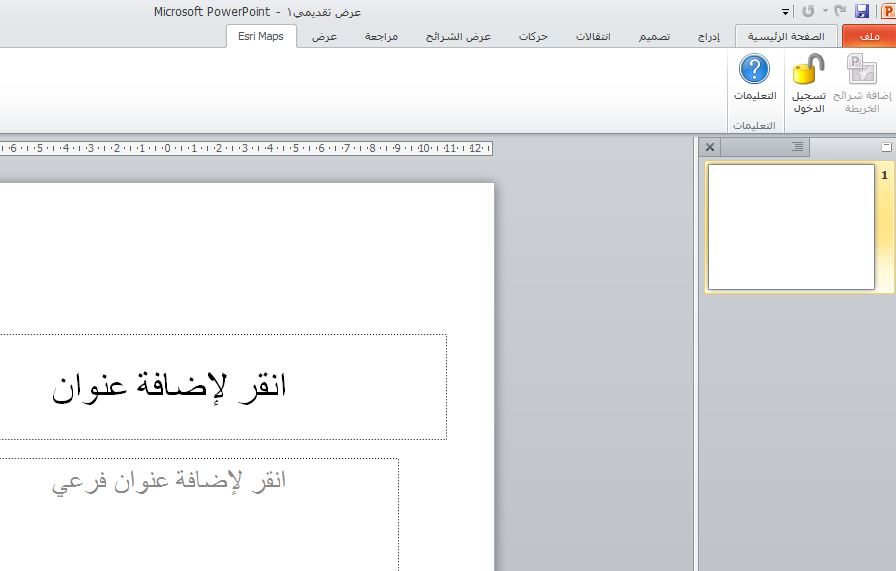Select slide 1 thumbnail
The image size is (896, 571).
[x=791, y=227]
